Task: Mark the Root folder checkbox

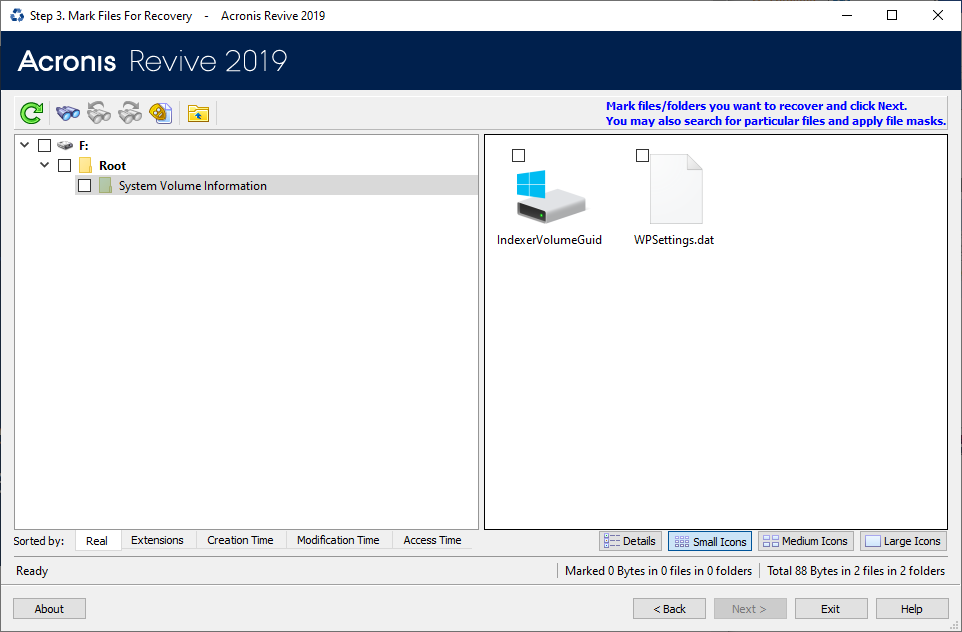Action: pos(64,166)
